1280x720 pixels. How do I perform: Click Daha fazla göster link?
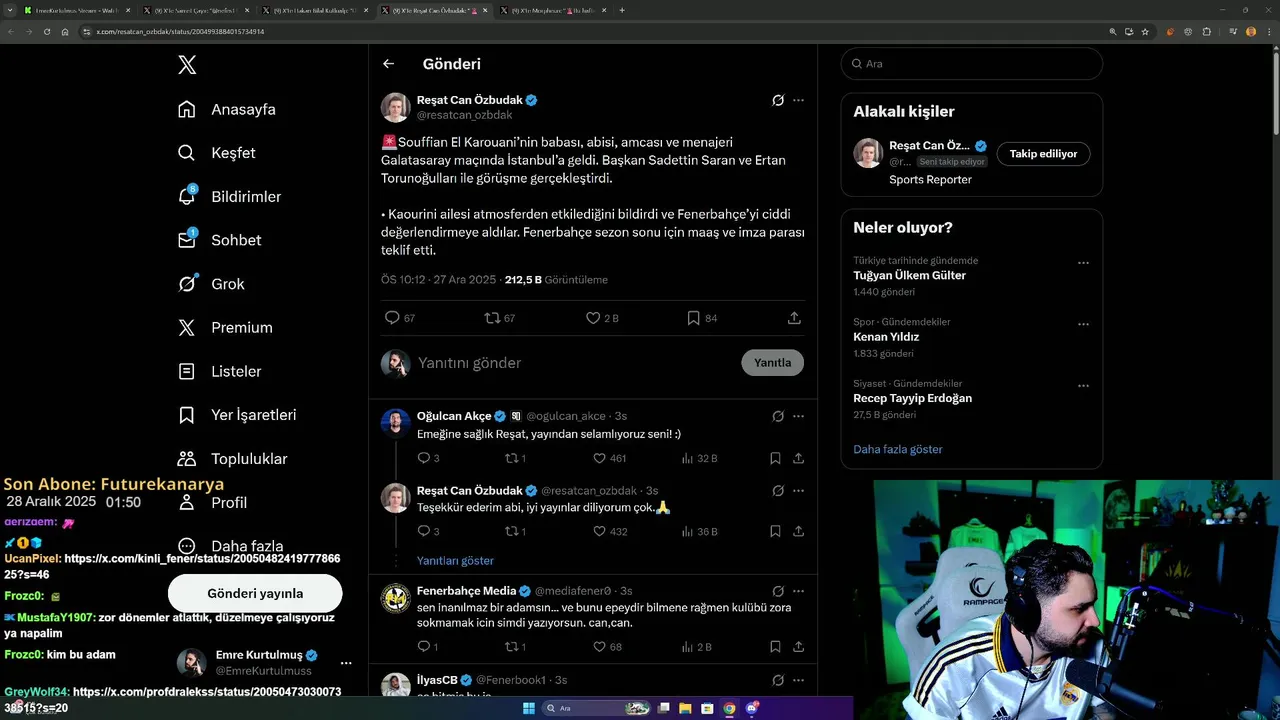(x=897, y=449)
